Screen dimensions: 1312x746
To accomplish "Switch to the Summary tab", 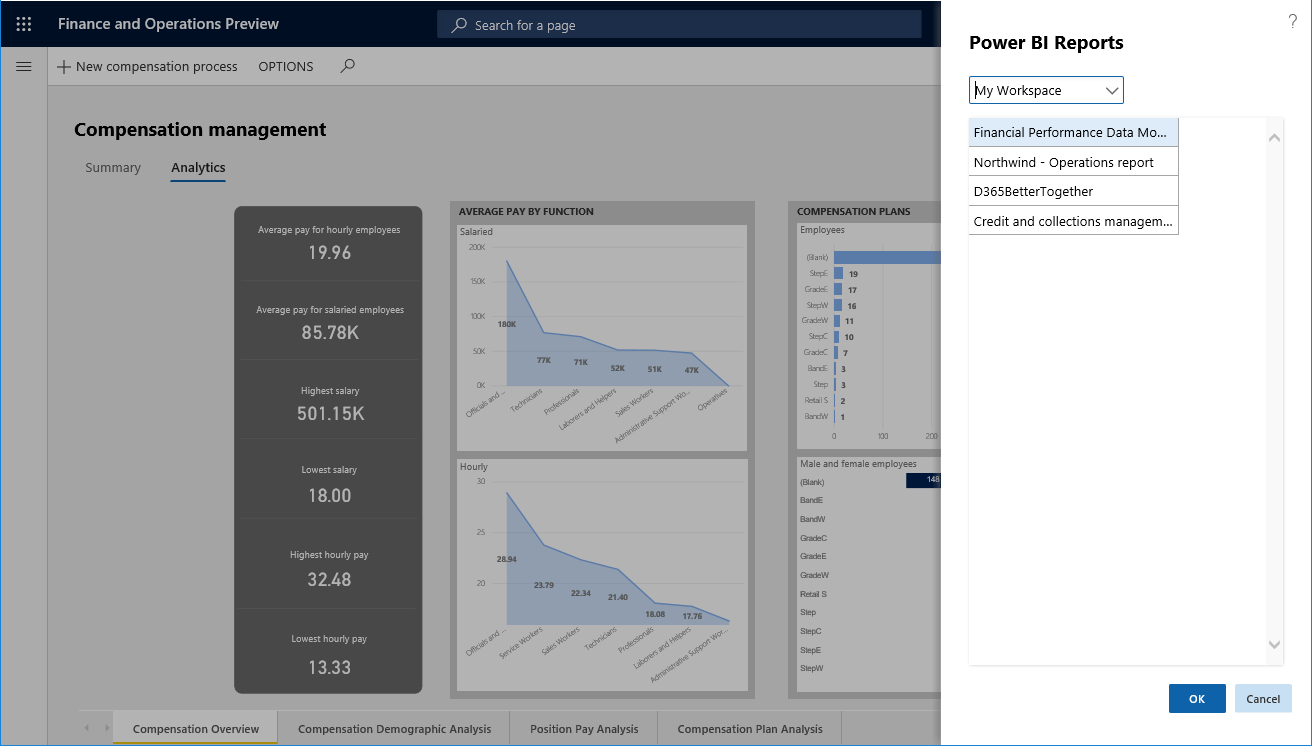I will click(112, 167).
